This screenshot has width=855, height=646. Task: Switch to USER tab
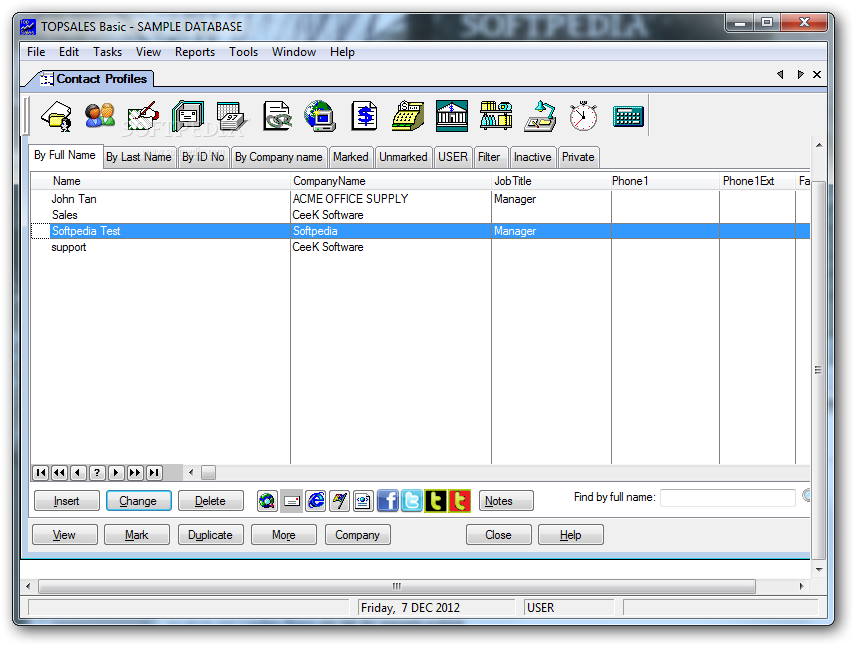(x=453, y=157)
